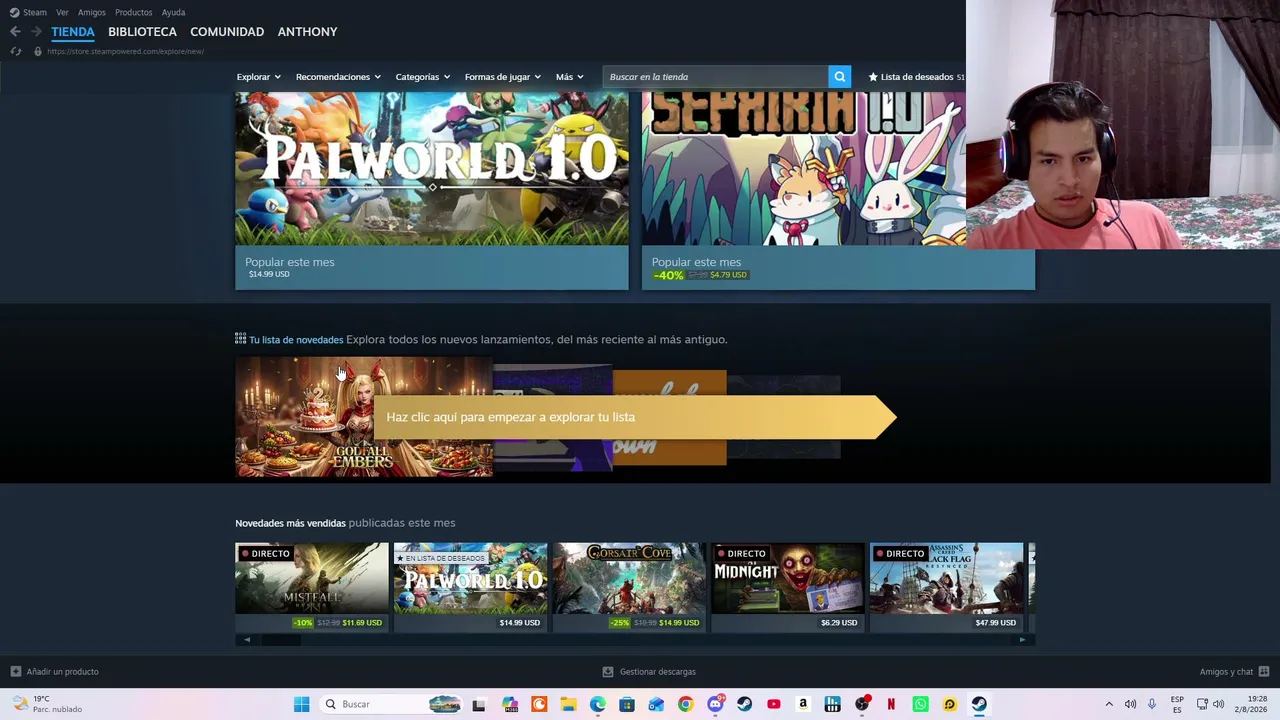Open Outlook from the taskbar
This screenshot has width=1280, height=720.
(x=656, y=704)
